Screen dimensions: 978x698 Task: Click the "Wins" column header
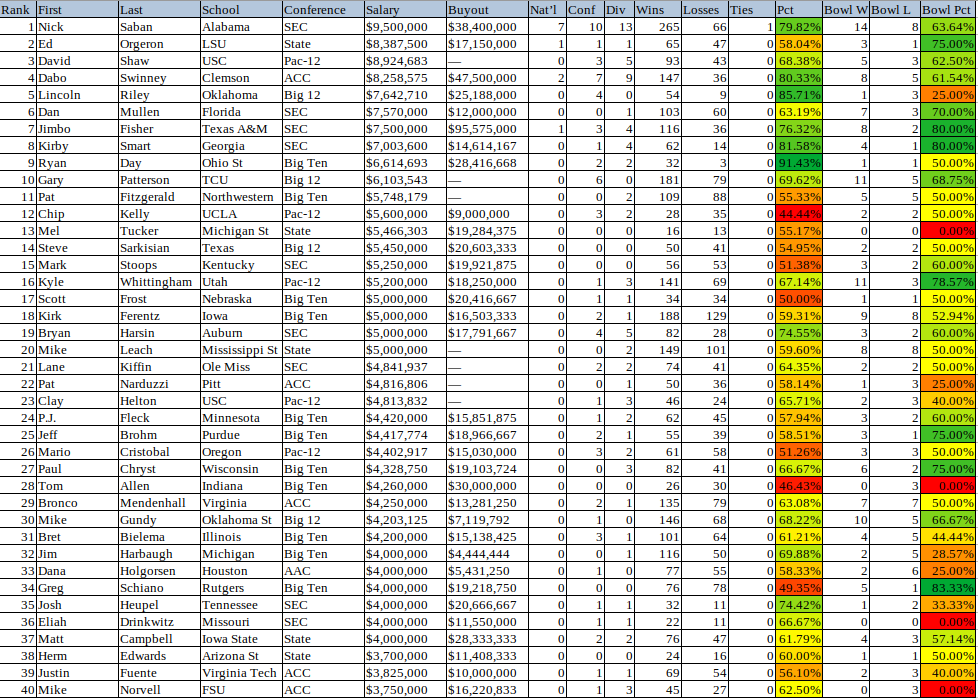pos(657,10)
